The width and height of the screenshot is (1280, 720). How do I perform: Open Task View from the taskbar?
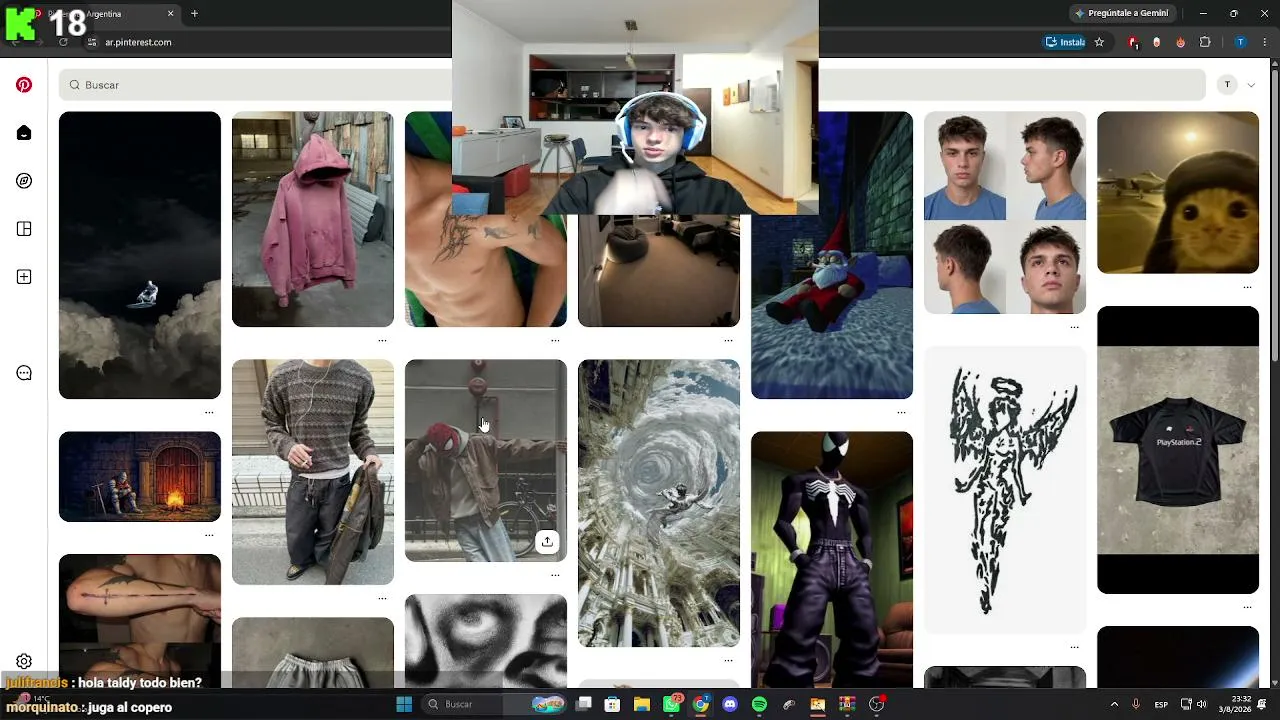[584, 704]
